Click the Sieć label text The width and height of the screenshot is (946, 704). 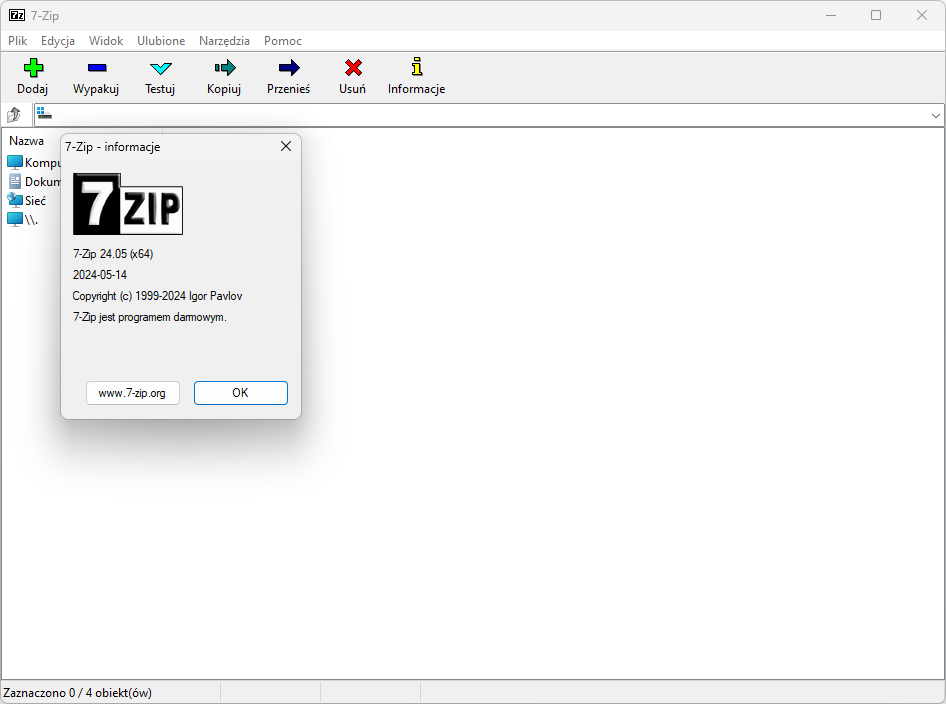click(x=35, y=201)
